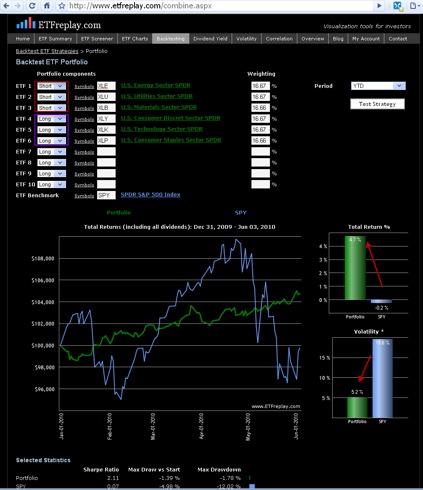Open the Backtesting tab

tap(171, 39)
